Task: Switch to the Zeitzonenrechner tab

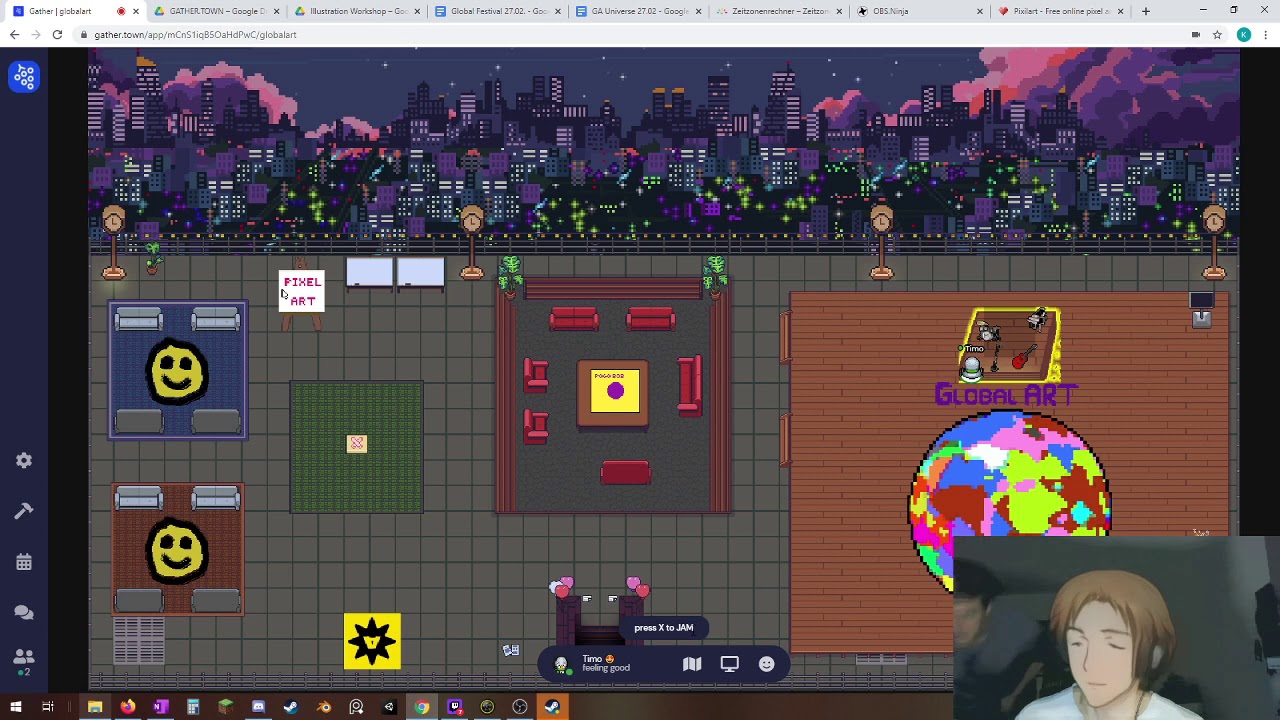Action: click(778, 11)
